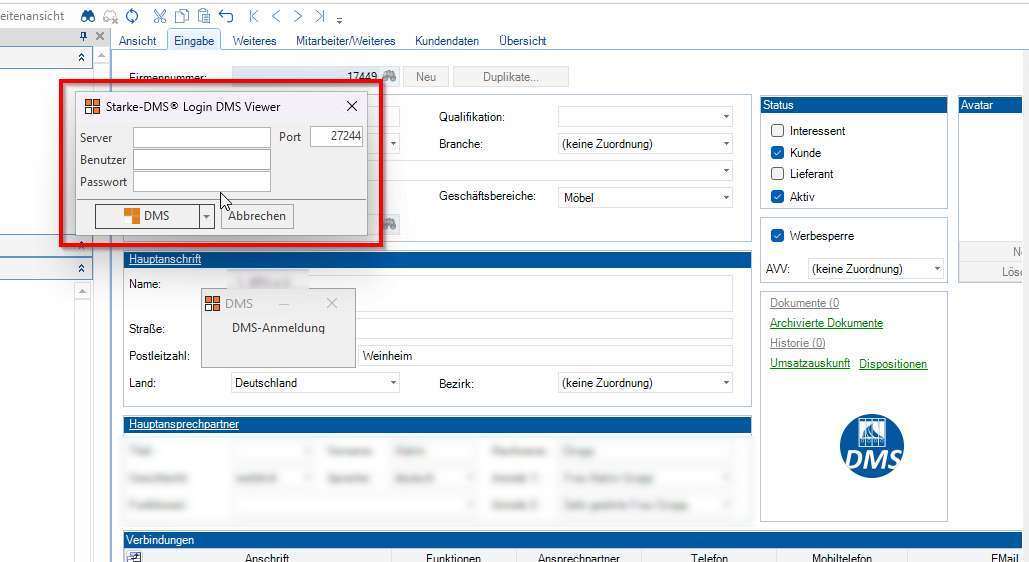Click the Undo arrow icon

(x=226, y=16)
